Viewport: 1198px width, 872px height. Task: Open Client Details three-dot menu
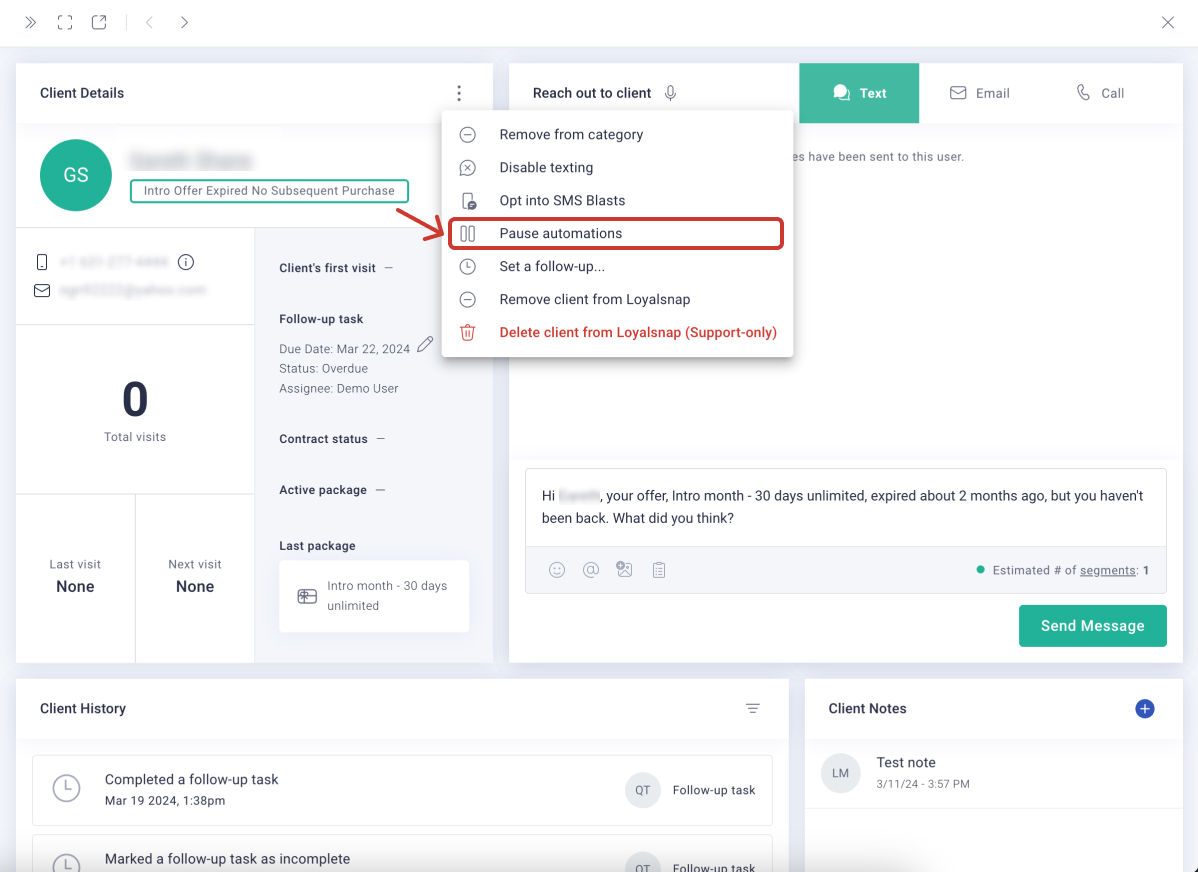[459, 93]
